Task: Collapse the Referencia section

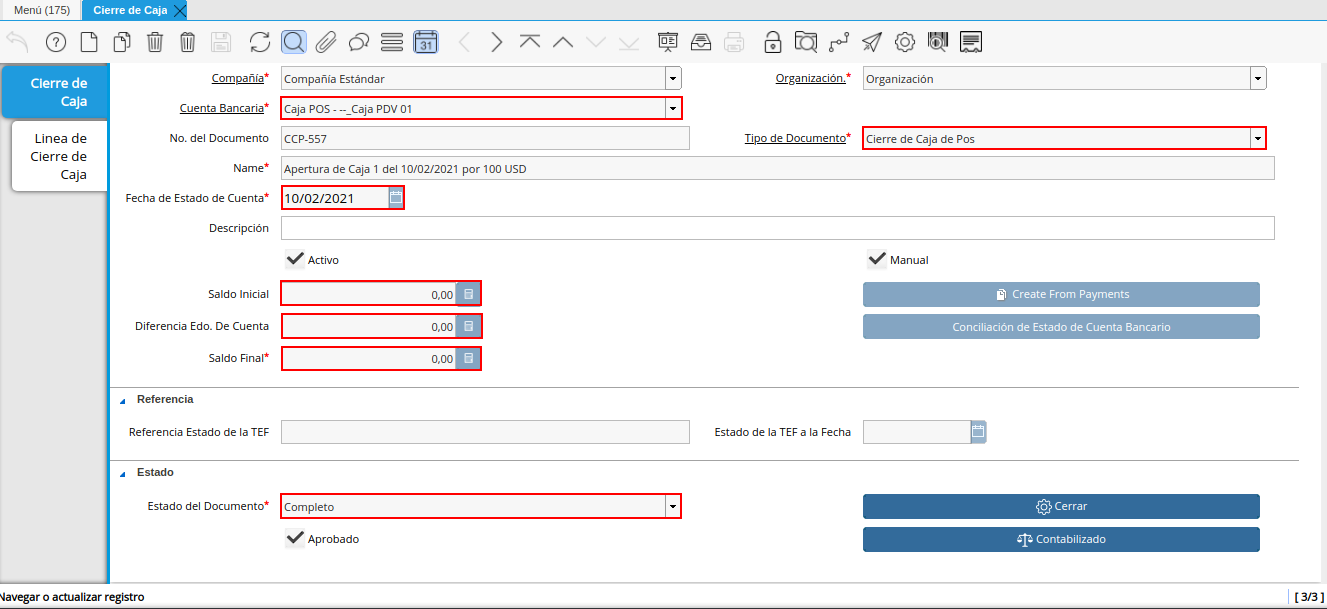Action: (123, 400)
